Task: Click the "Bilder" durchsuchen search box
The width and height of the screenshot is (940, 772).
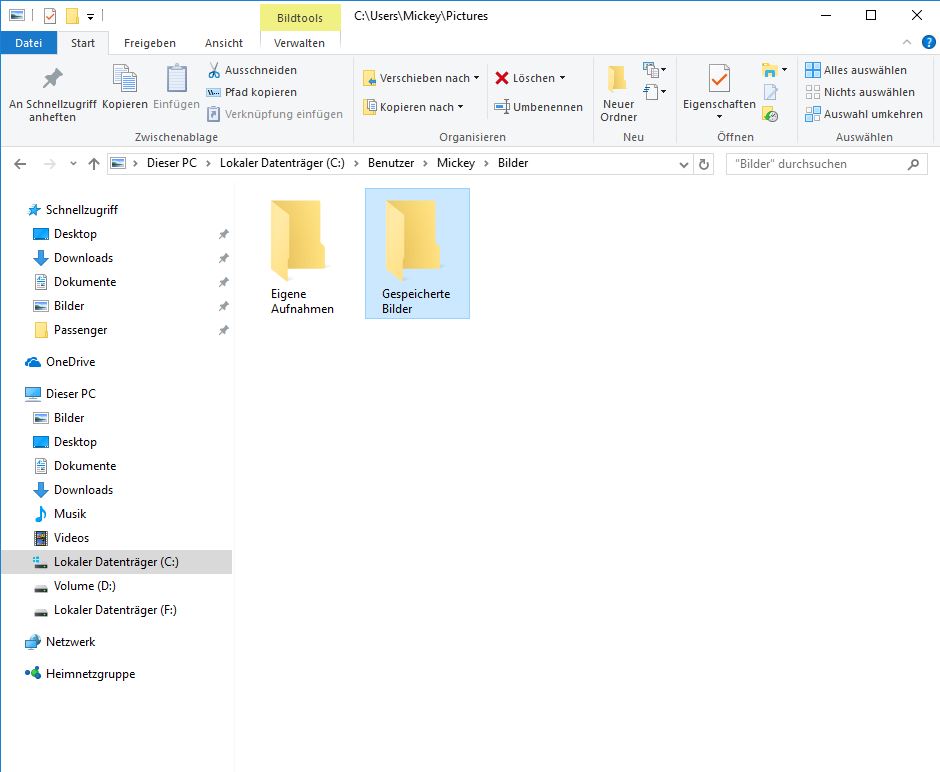Action: coord(826,164)
